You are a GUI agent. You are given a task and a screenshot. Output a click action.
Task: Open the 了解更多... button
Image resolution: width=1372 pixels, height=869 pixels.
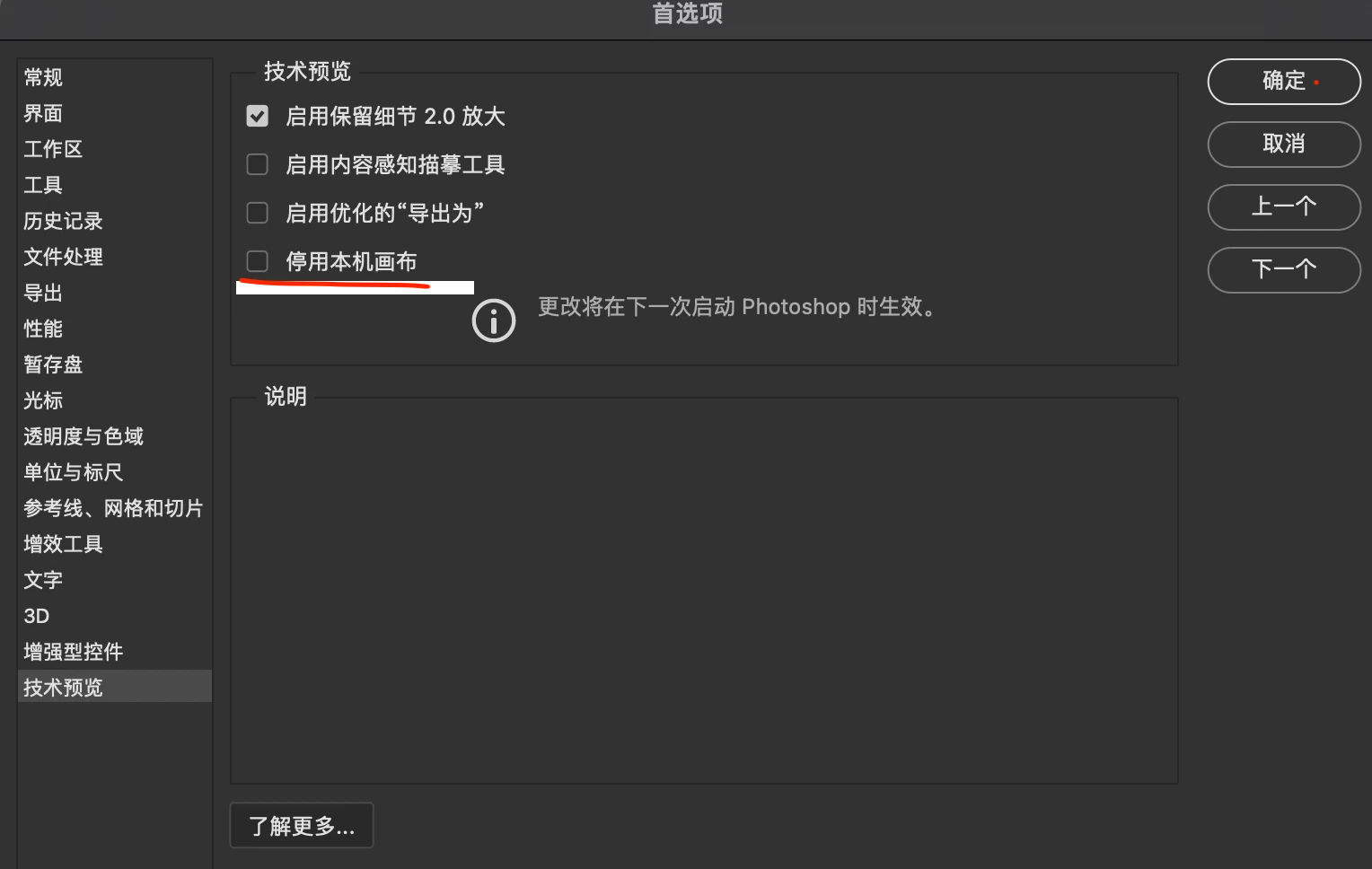point(302,825)
